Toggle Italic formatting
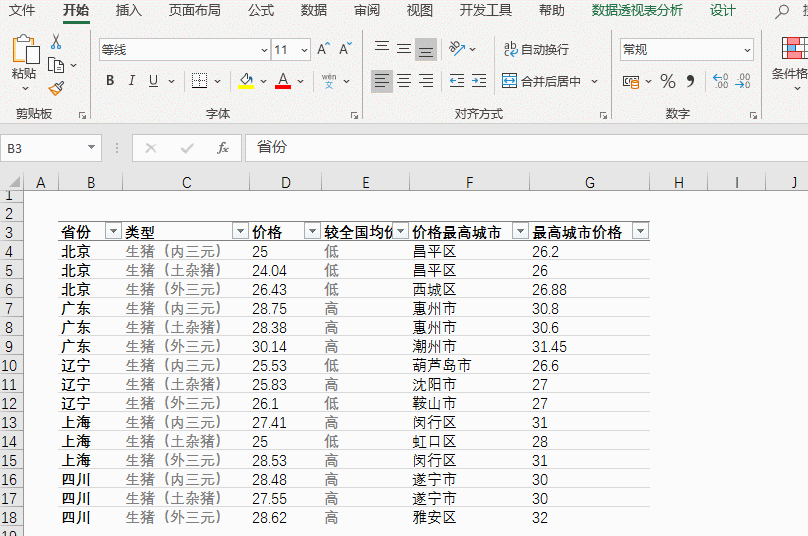Screen dimensions: 808x536 [131, 81]
